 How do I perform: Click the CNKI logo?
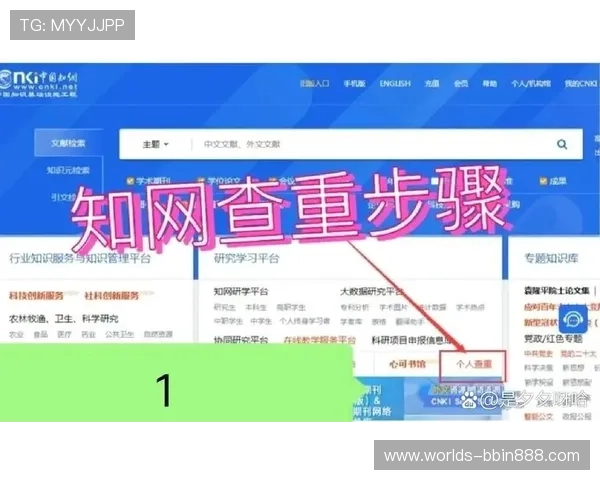[38, 83]
